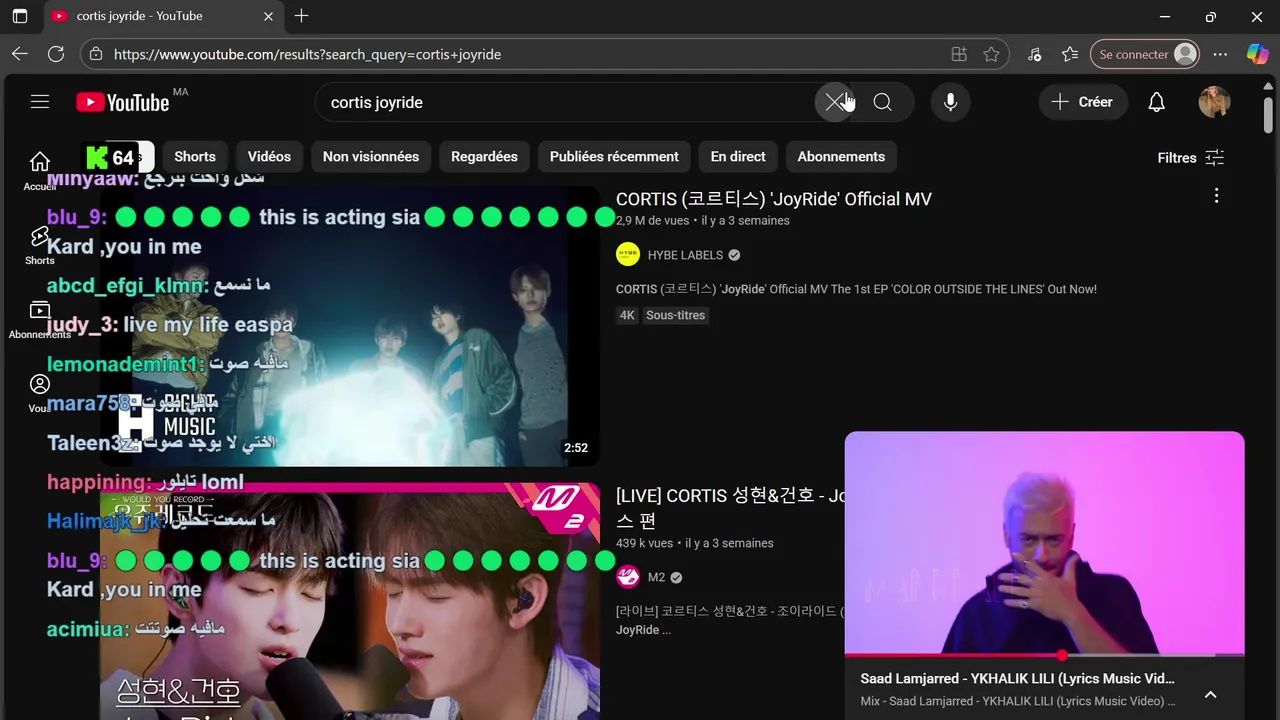Screen dimensions: 1280x720
Task: Open the tab actions menu icon
Action: coord(20,16)
